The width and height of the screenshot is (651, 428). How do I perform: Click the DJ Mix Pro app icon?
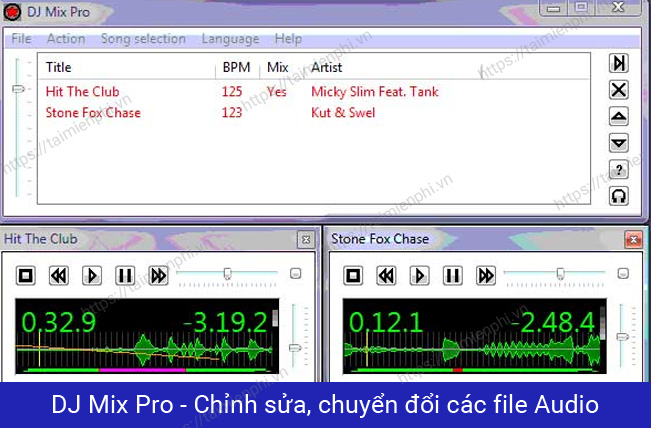click(12, 12)
